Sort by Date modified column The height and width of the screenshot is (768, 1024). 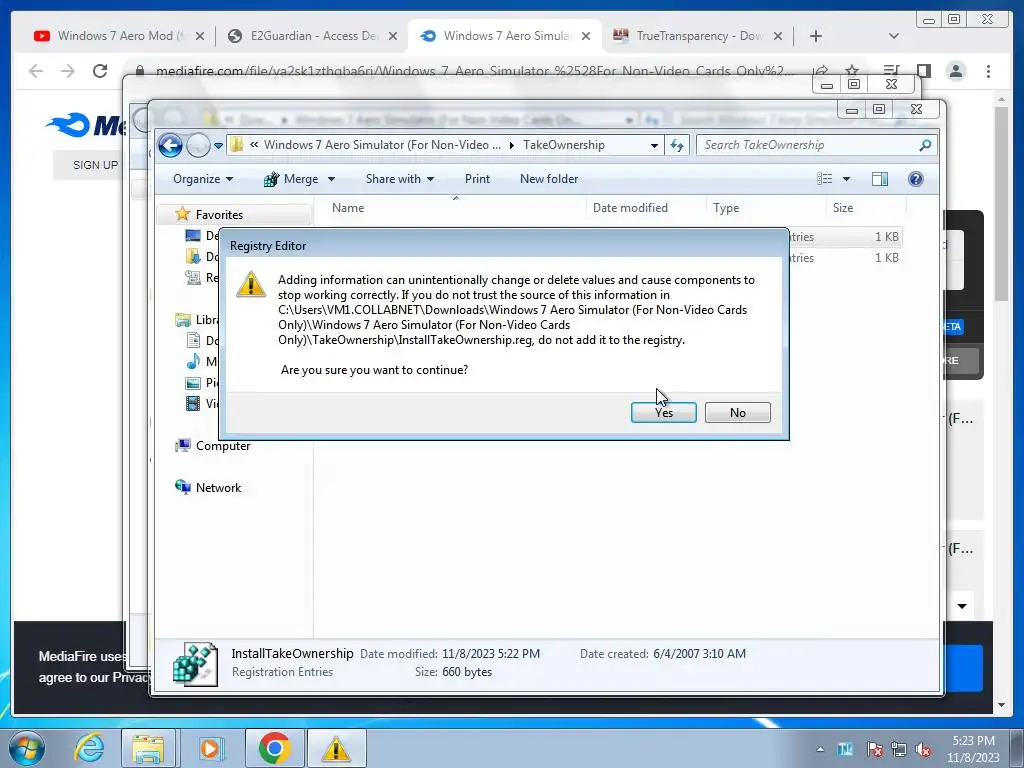(630, 208)
